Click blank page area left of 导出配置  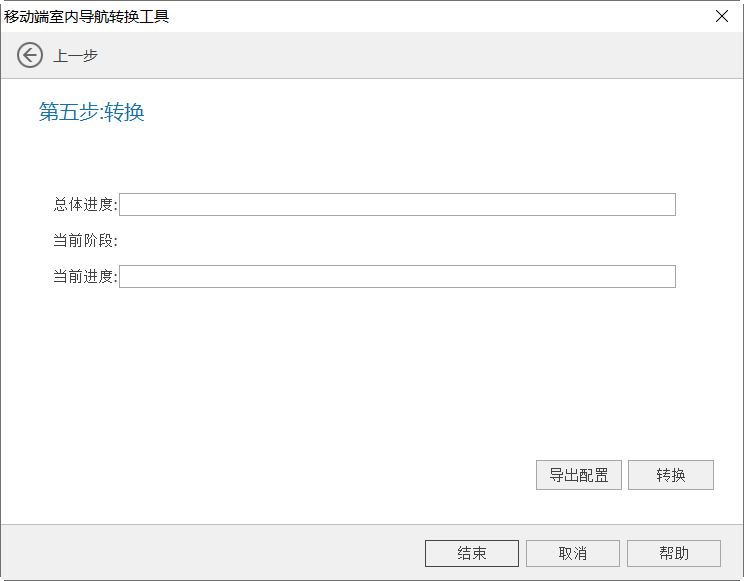300,475
